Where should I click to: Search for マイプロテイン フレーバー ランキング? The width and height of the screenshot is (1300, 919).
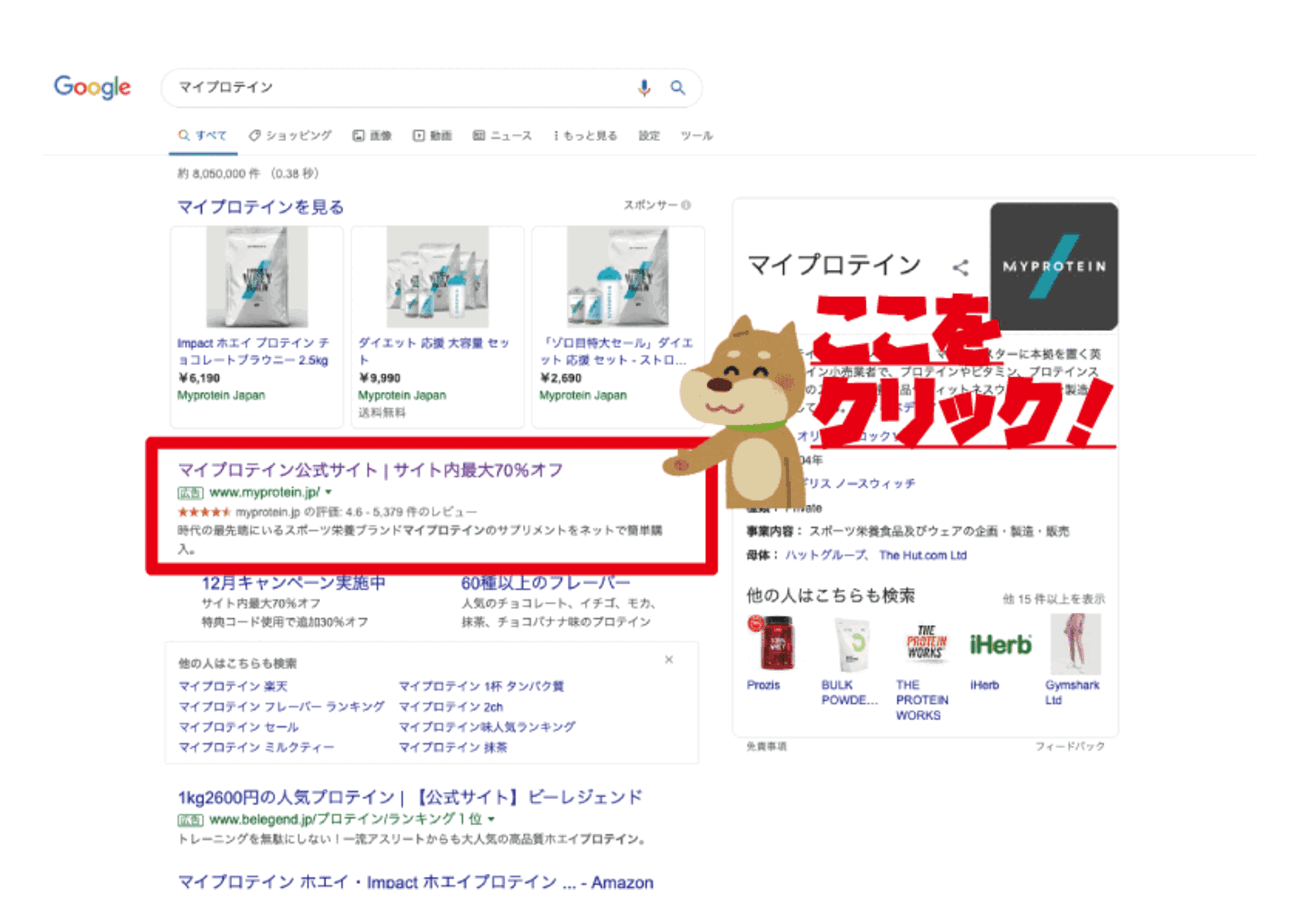tap(281, 707)
